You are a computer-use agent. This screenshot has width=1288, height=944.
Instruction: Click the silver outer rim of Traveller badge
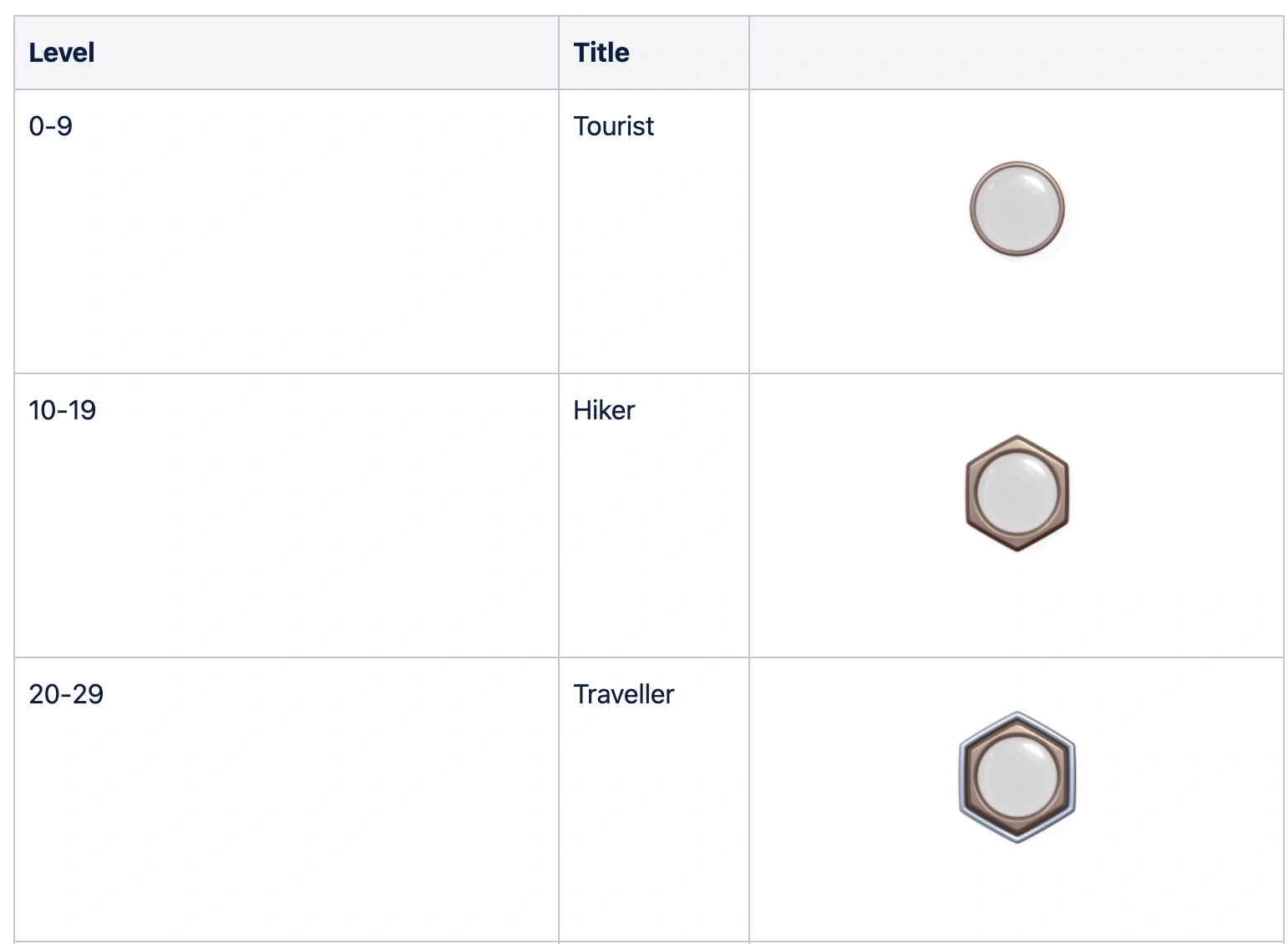coord(962,777)
